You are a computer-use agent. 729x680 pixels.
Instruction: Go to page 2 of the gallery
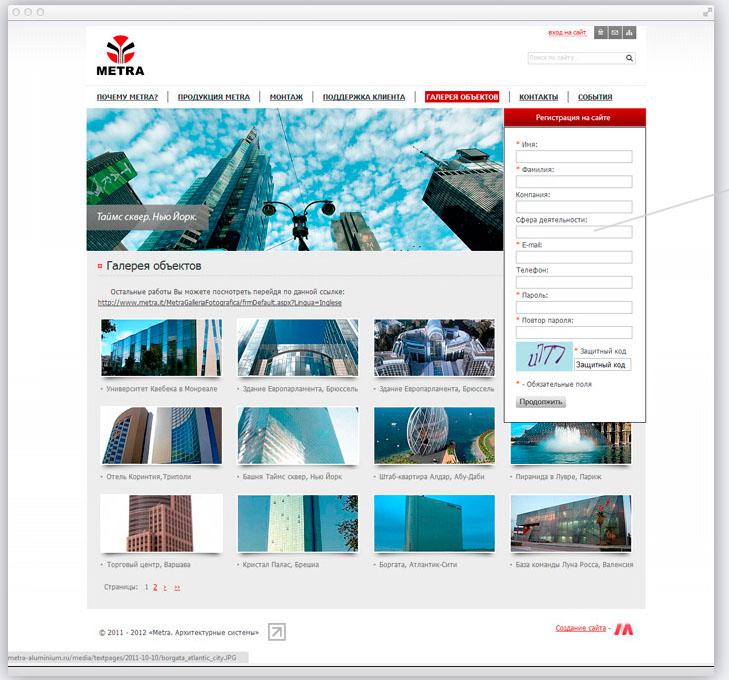(x=155, y=587)
